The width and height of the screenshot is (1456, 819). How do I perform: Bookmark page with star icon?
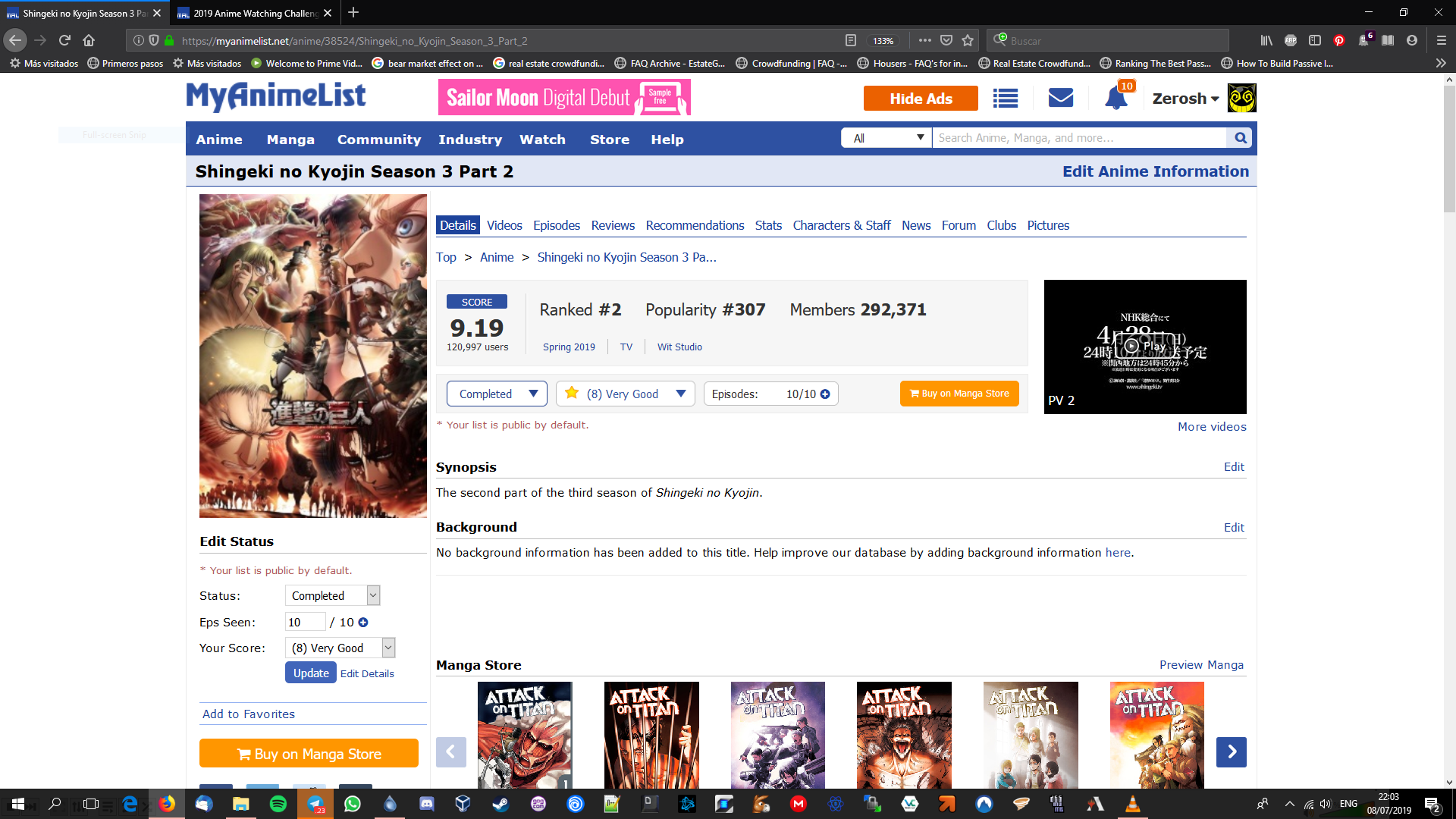click(968, 41)
